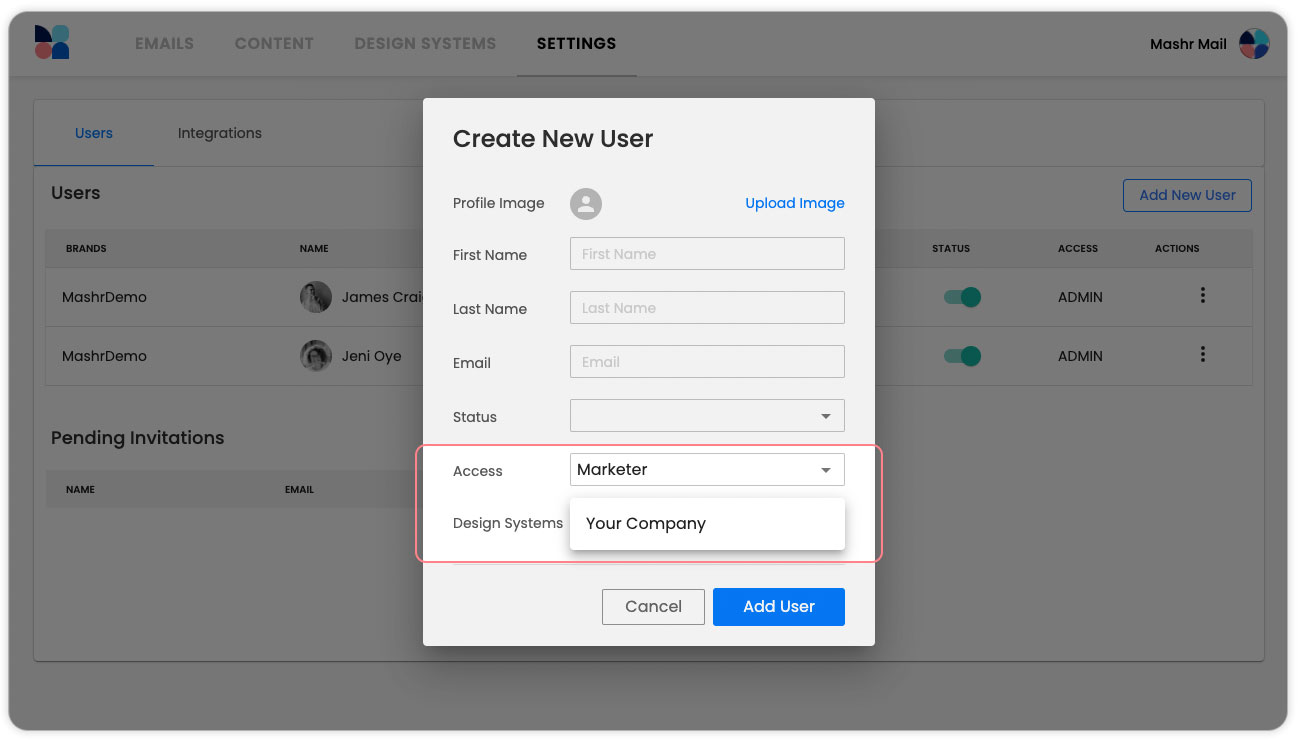1300x740 pixels.
Task: Click James Craig's avatar photo
Action: [316, 297]
